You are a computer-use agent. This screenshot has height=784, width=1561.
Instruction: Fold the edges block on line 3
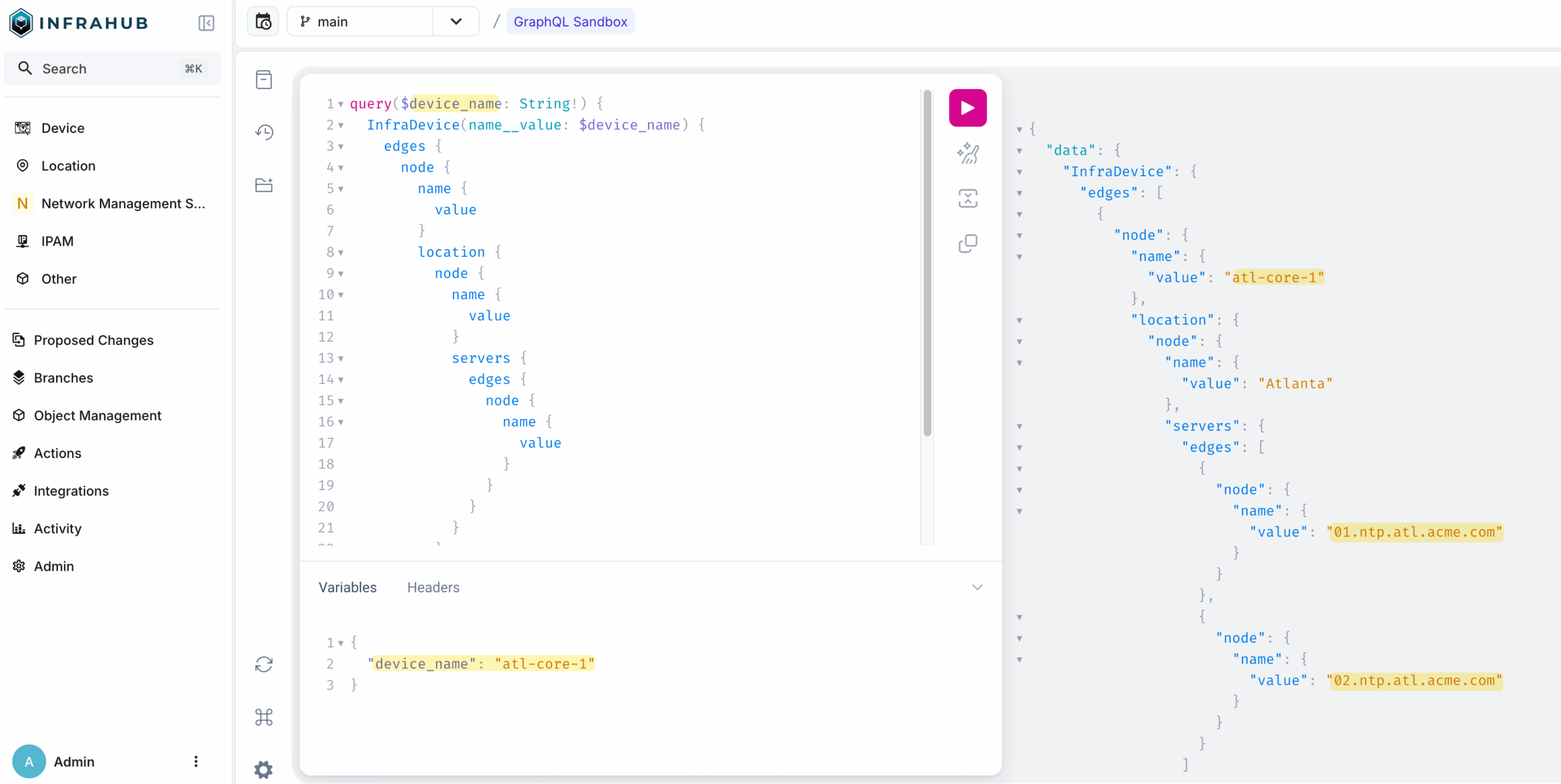pyautogui.click(x=341, y=147)
